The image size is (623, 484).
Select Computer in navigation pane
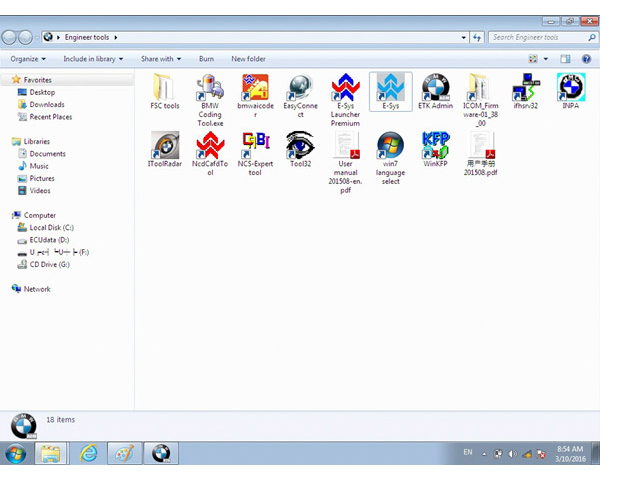pyautogui.click(x=39, y=215)
